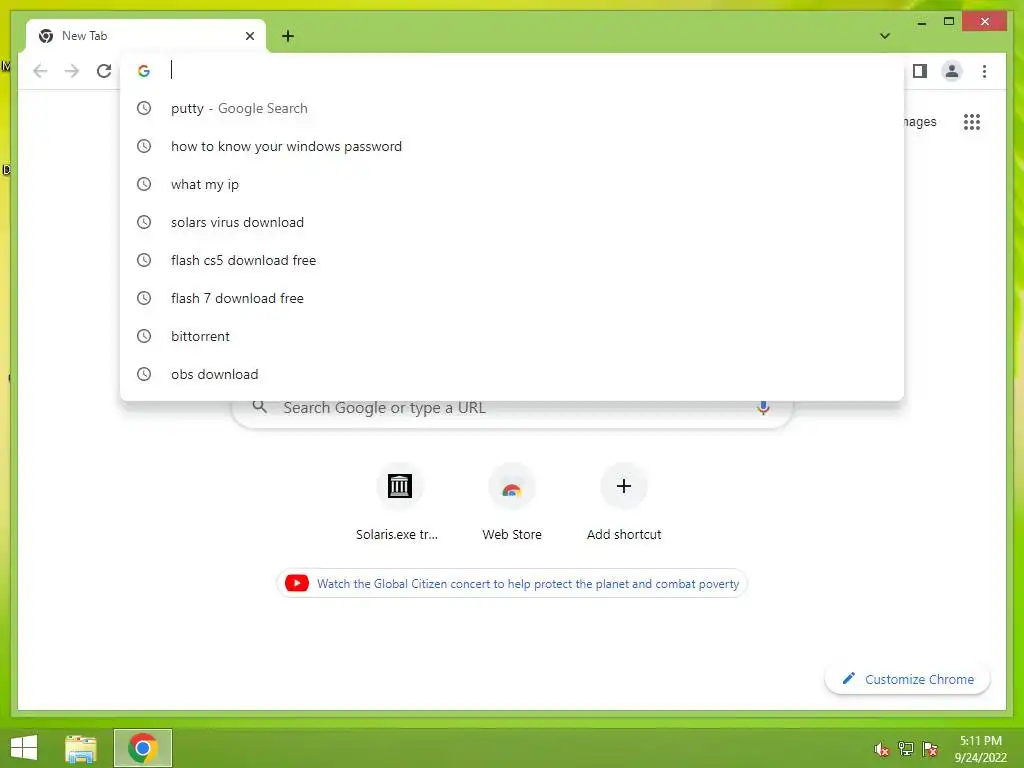Click the clock icon beside 'putty'
This screenshot has height=768, width=1024.
(x=144, y=108)
